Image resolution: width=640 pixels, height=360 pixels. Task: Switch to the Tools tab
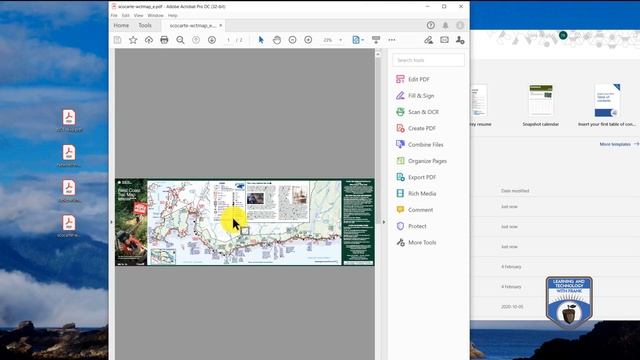145,25
